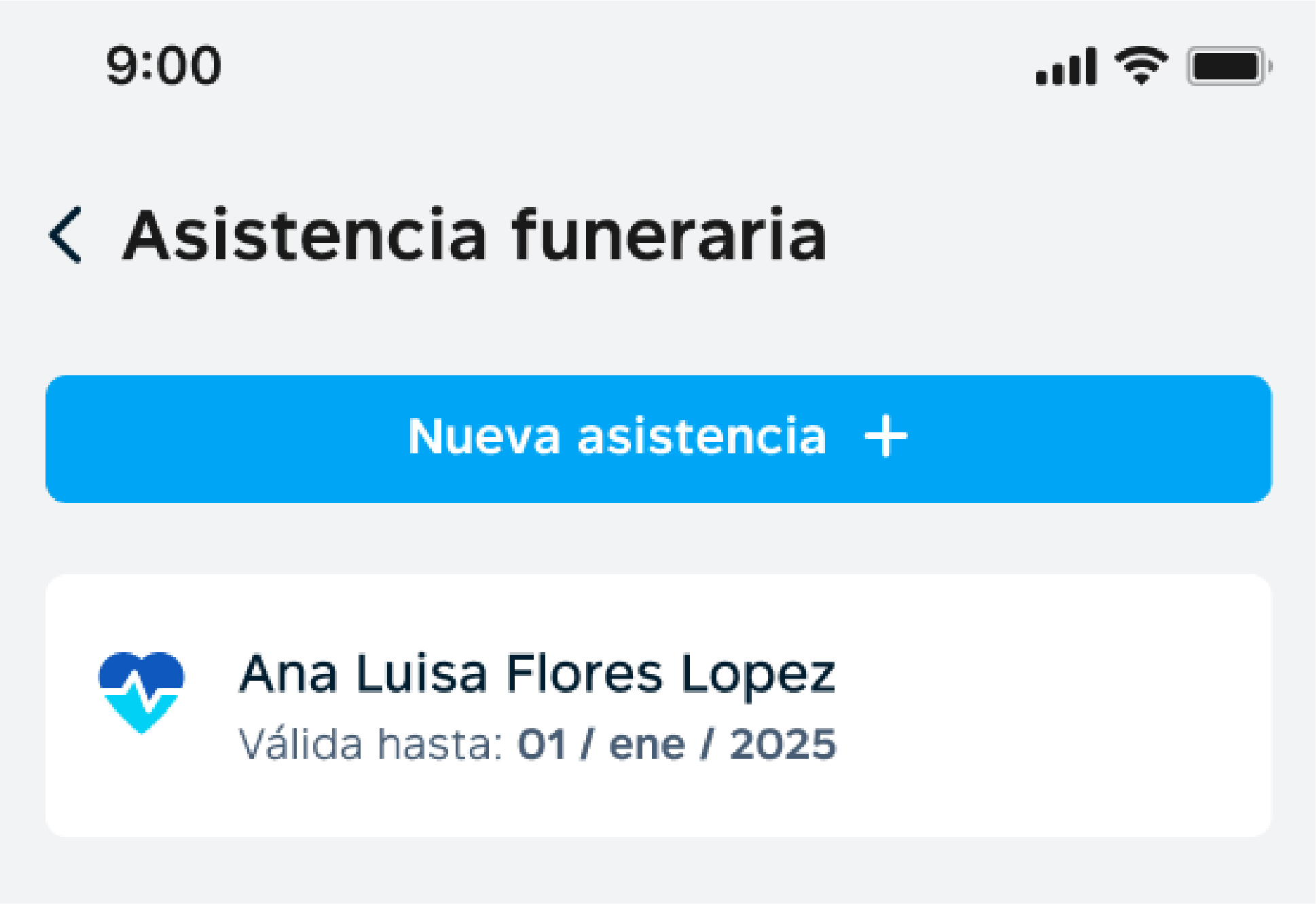Select the Ana Luisa Flores Lopez name

[537, 674]
